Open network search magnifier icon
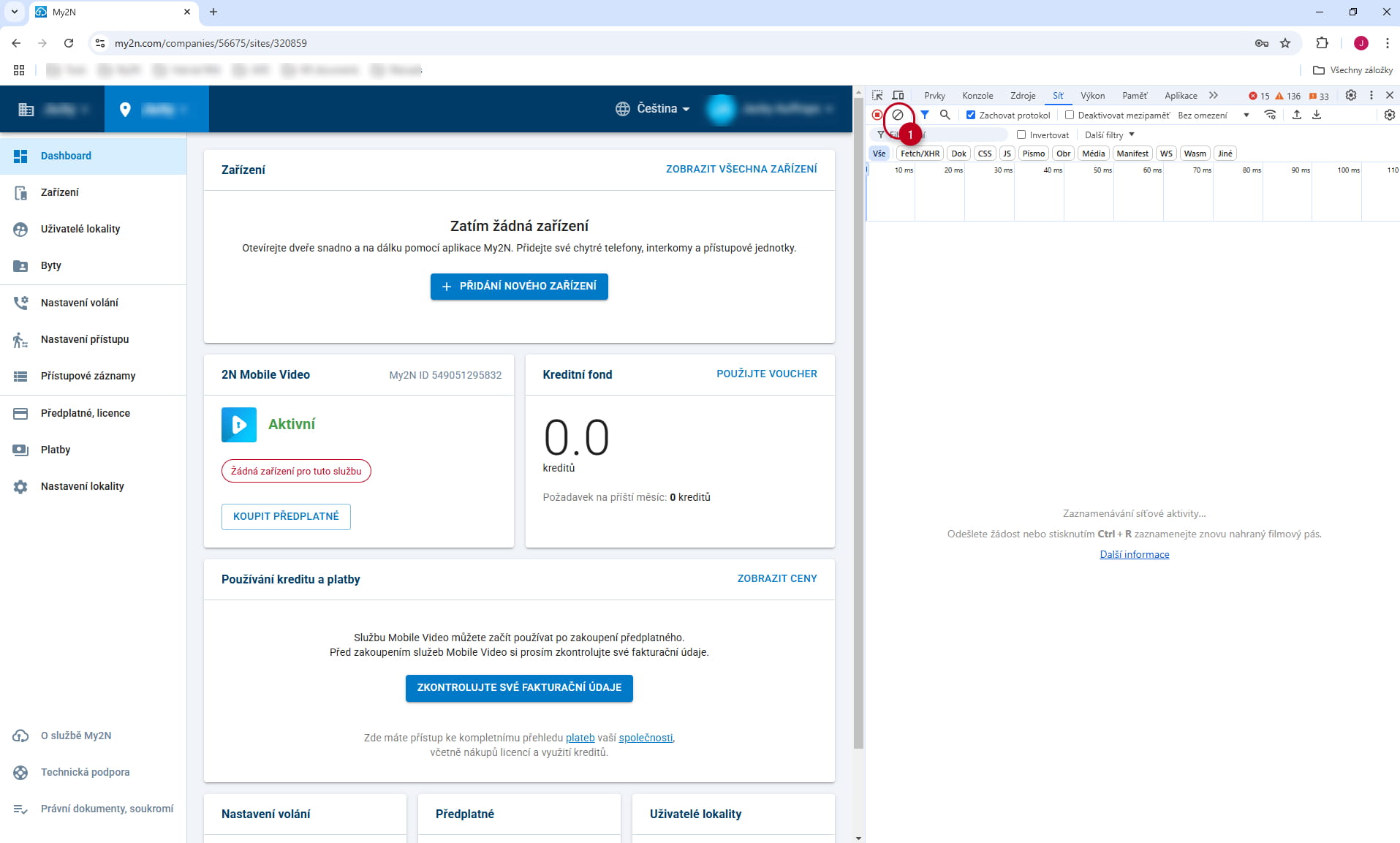 click(x=945, y=115)
